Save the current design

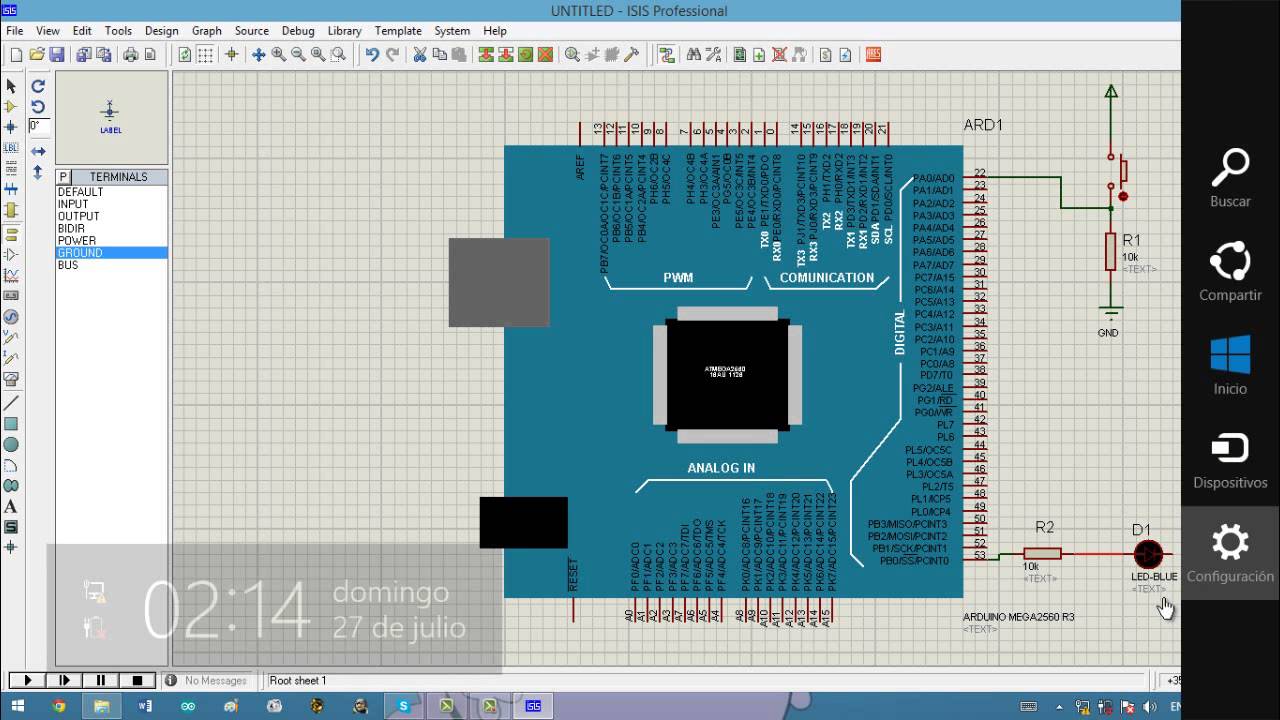point(56,55)
